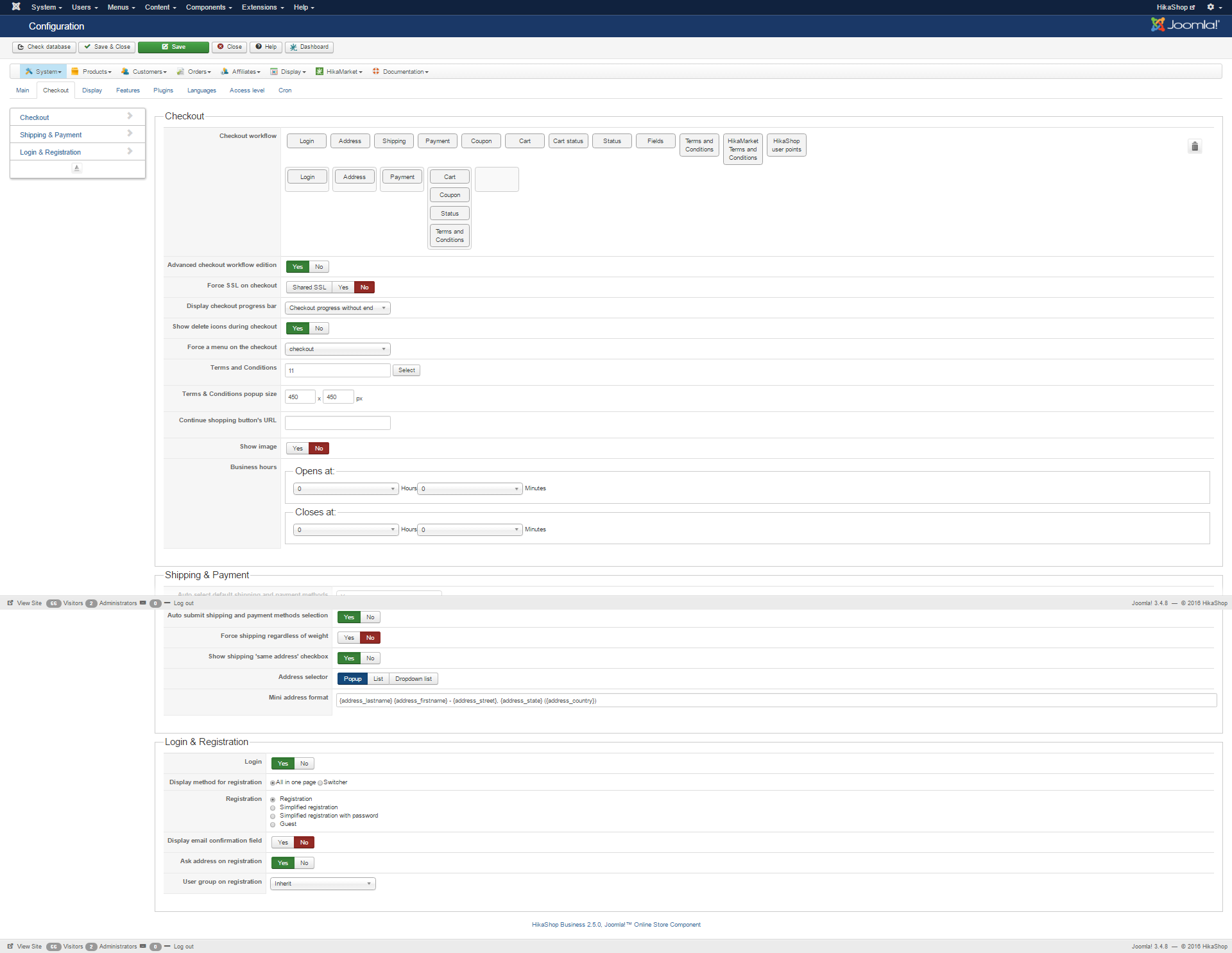Click the Check database toolbar button
Image resolution: width=1232 pixels, height=953 pixels.
44,47
